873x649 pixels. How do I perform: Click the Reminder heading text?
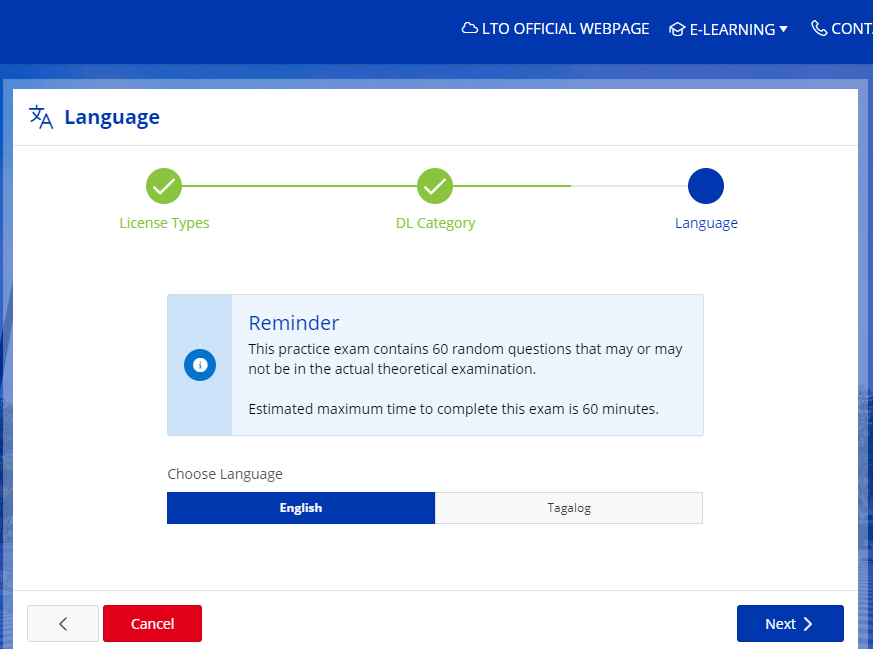pyautogui.click(x=294, y=323)
